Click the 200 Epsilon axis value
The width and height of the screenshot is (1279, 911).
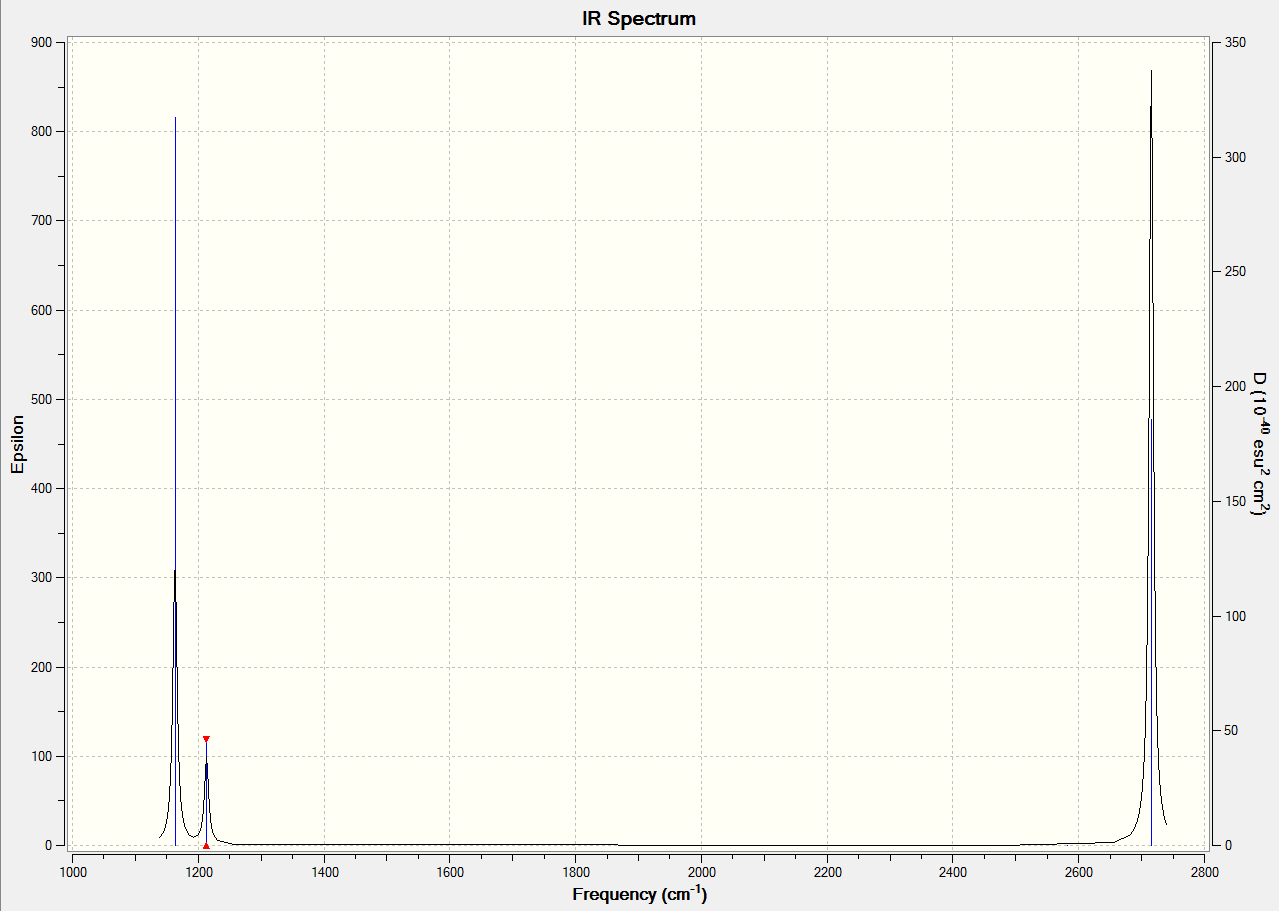pyautogui.click(x=40, y=667)
